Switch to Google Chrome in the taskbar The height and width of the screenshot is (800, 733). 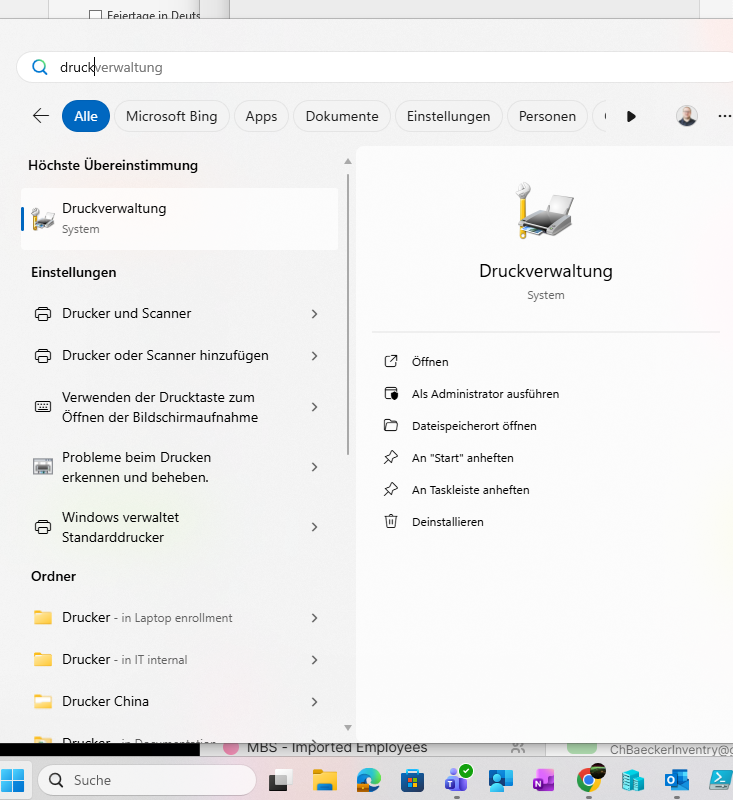pyautogui.click(x=589, y=780)
